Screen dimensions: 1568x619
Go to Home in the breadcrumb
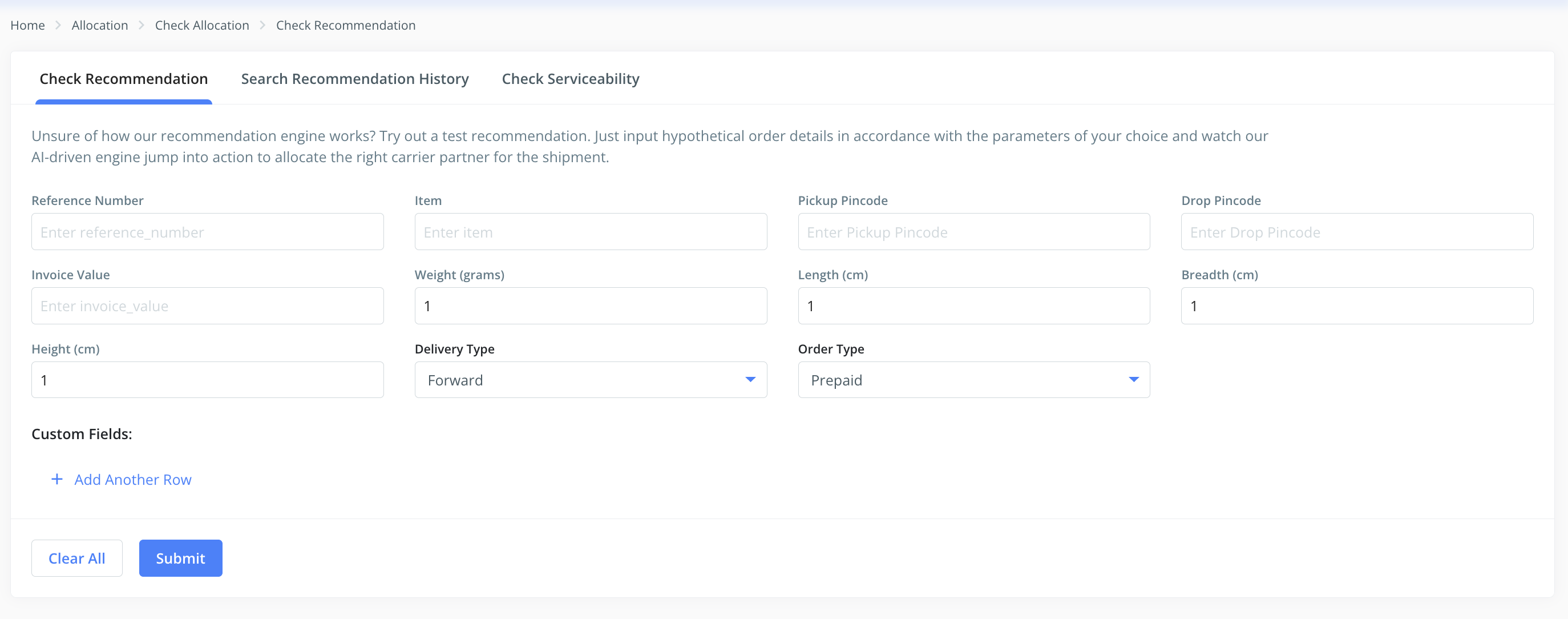pyautogui.click(x=27, y=26)
